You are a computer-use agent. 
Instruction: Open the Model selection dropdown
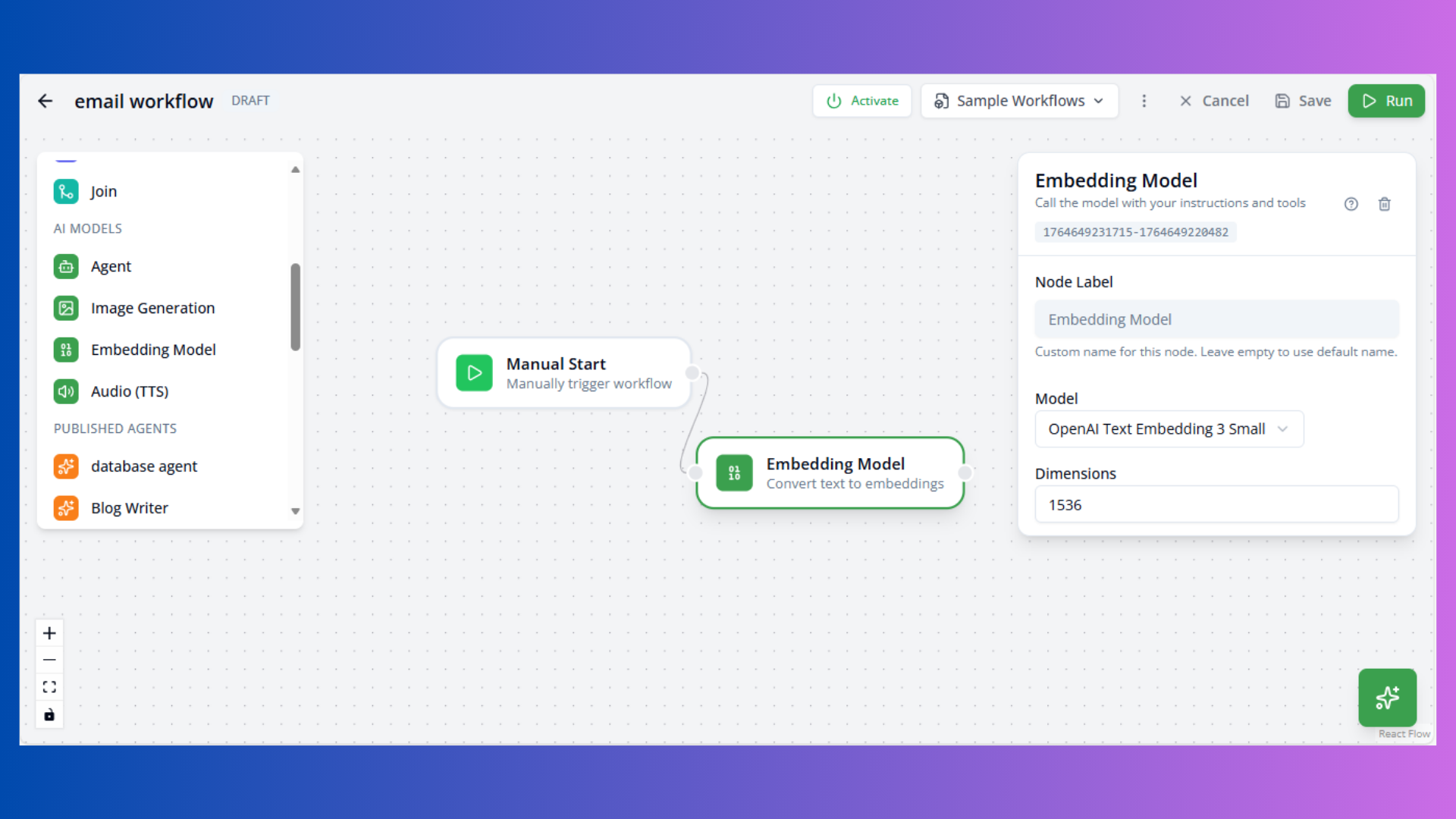pyautogui.click(x=1168, y=428)
